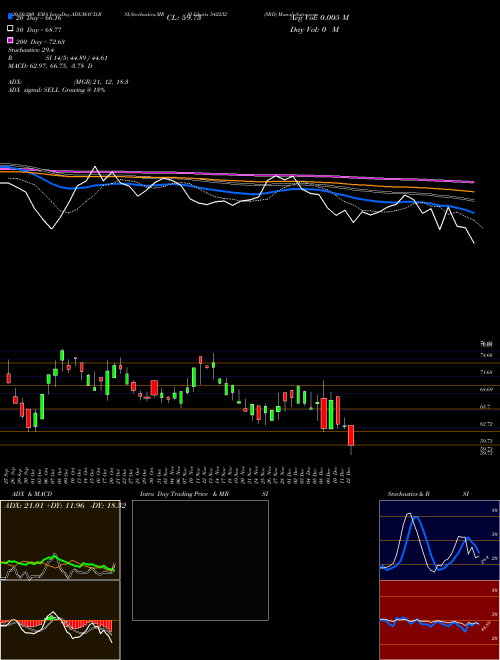The height and width of the screenshot is (660, 500).
Task: Click the 68.69 price axis label
Action: (x=487, y=389)
